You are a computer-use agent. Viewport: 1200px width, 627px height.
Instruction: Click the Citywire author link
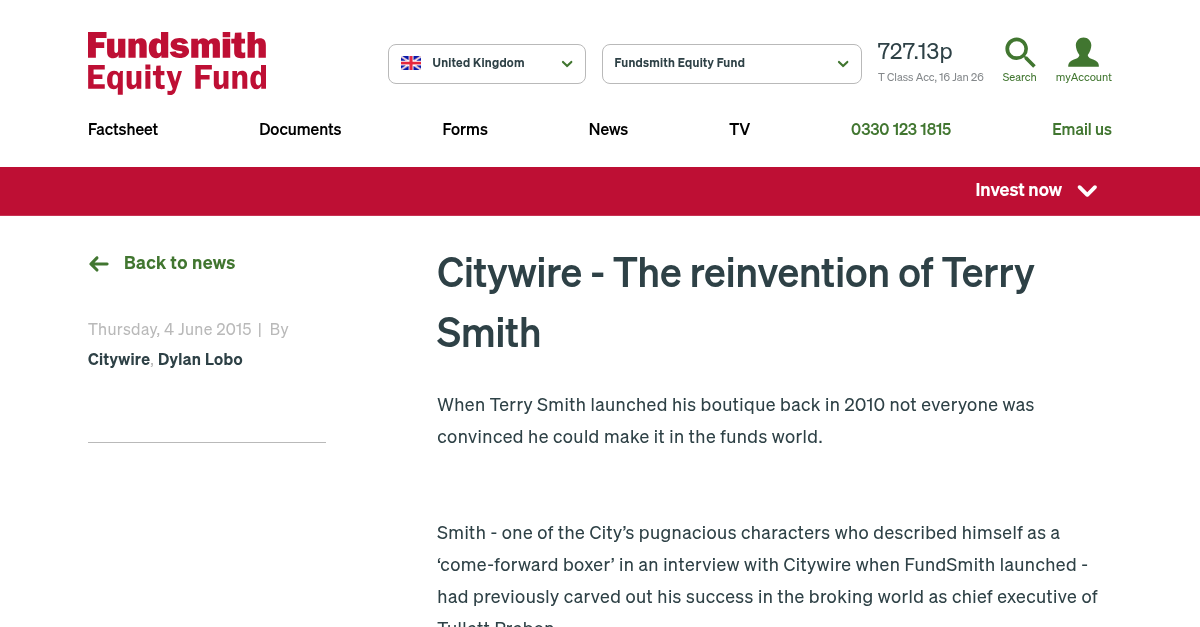click(118, 360)
